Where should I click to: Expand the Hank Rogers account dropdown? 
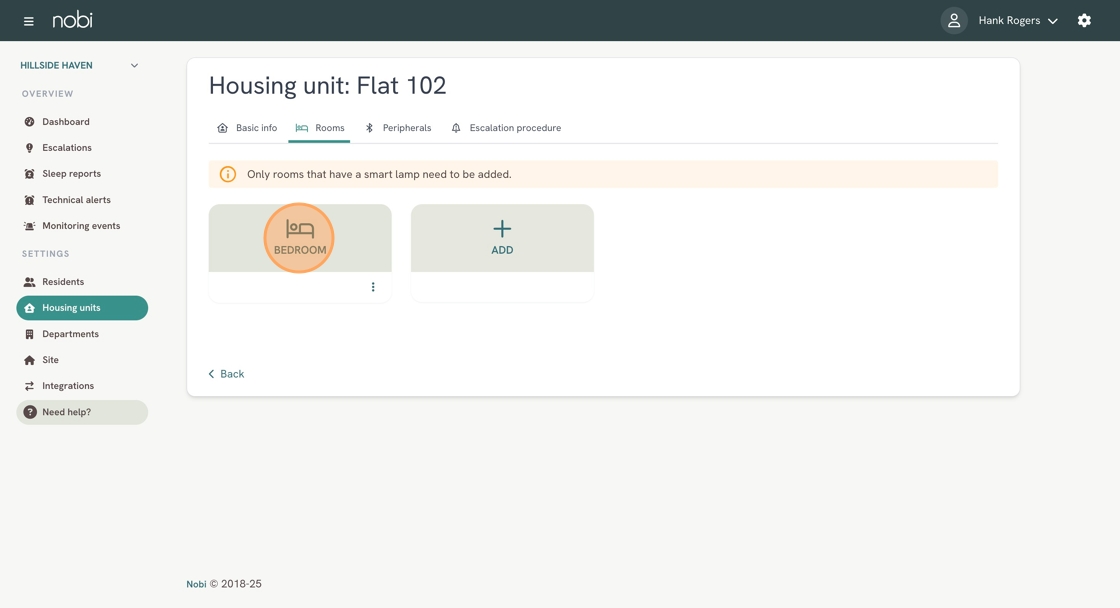pos(1018,21)
